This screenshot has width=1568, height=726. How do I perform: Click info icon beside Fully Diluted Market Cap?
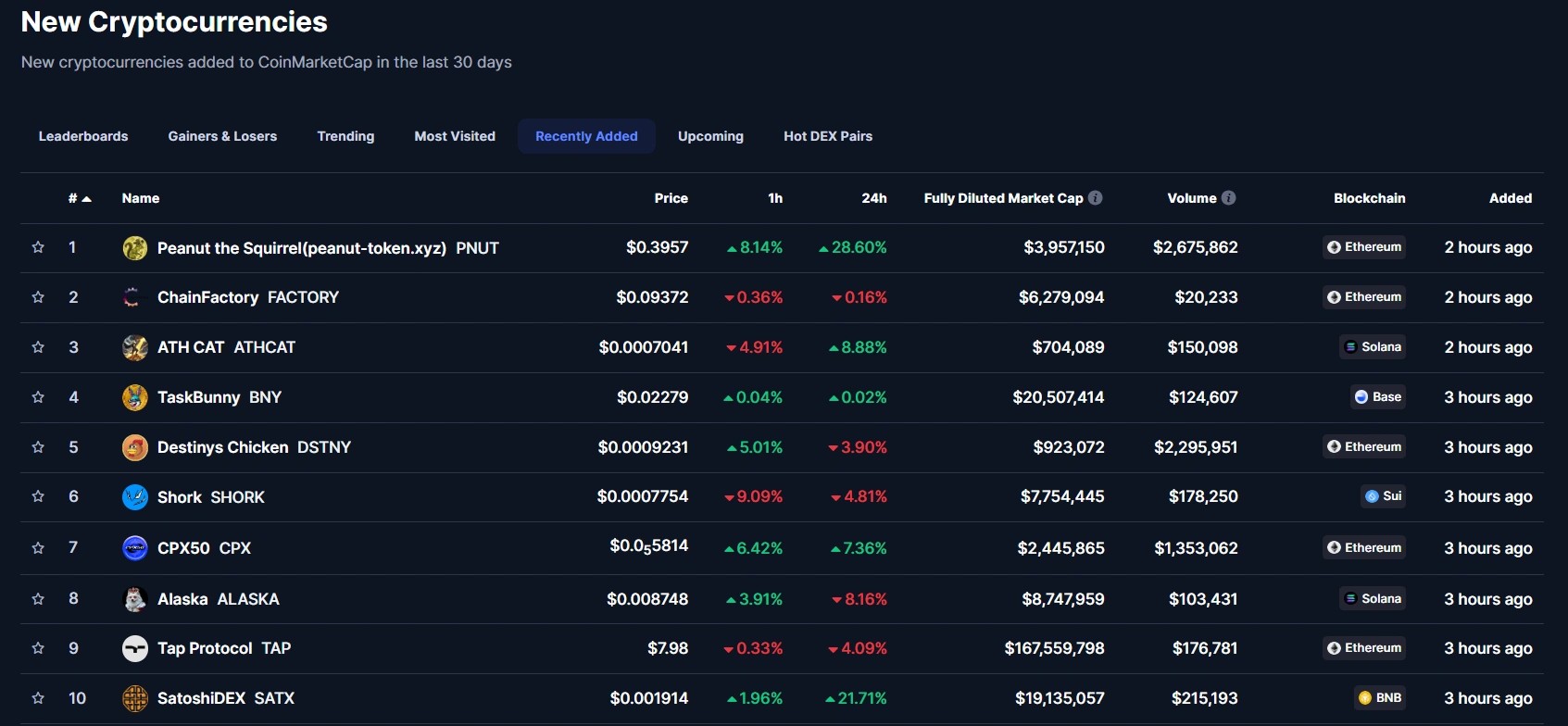[x=1096, y=198]
